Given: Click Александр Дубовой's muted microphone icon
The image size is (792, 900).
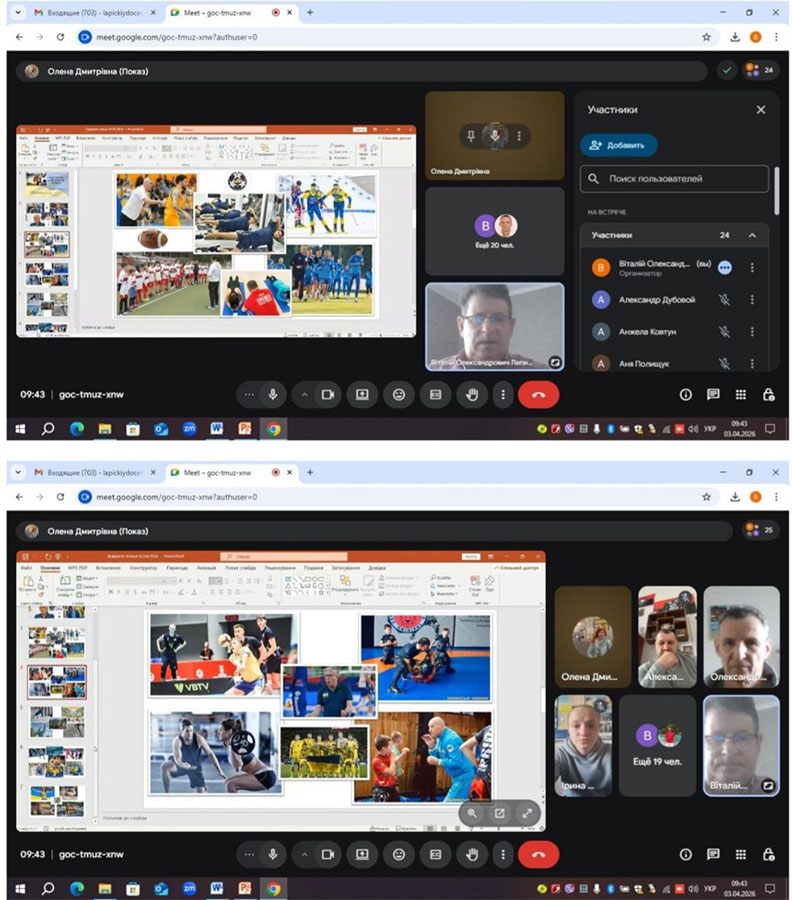Looking at the screenshot, I should pos(724,300).
